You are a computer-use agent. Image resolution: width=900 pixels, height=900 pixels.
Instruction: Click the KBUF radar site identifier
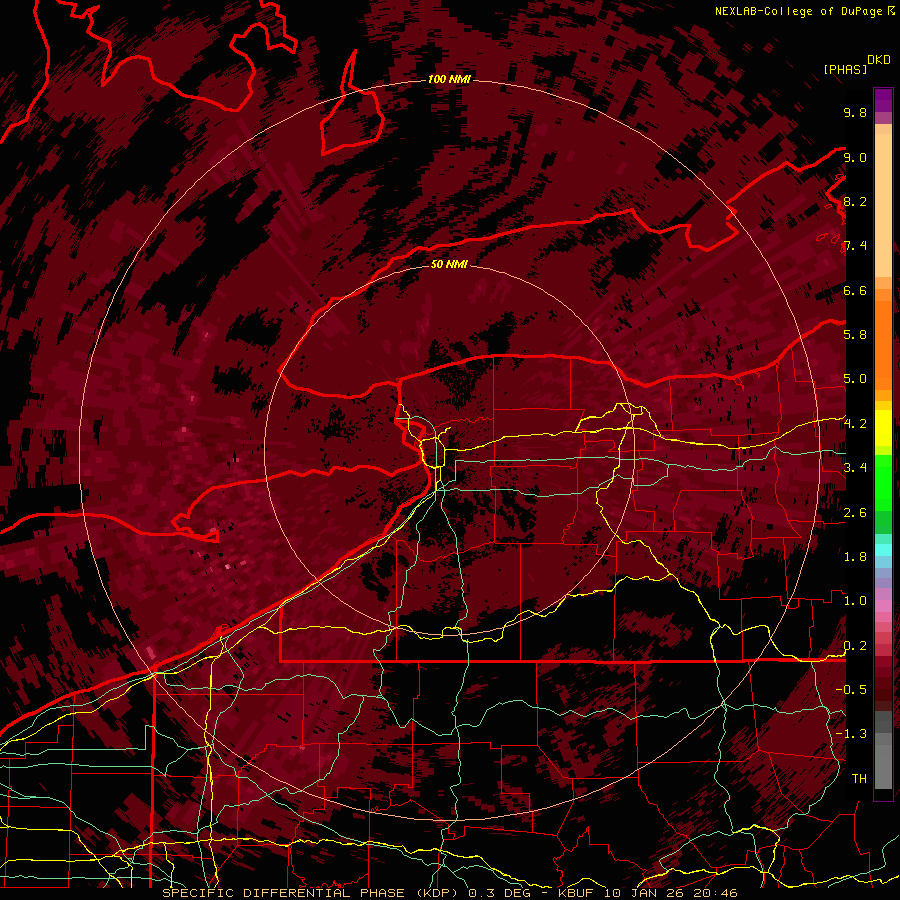point(576,893)
